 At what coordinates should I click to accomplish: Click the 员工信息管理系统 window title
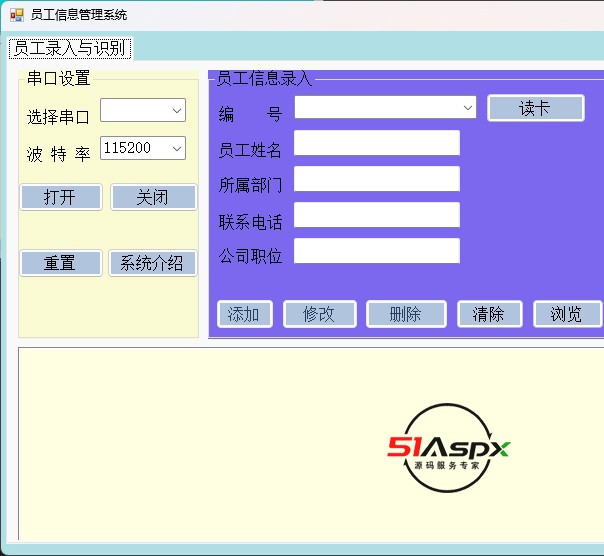pyautogui.click(x=79, y=15)
